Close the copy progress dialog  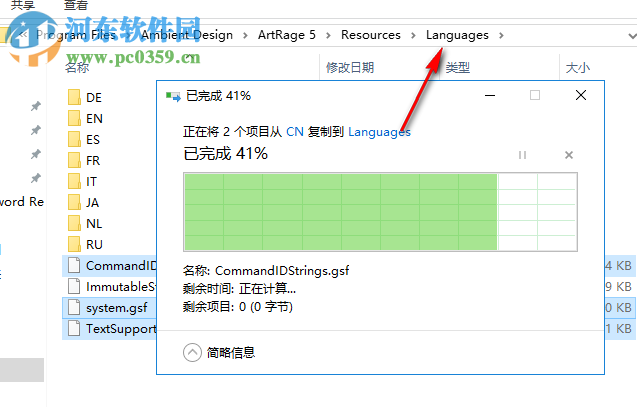pyautogui.click(x=581, y=95)
